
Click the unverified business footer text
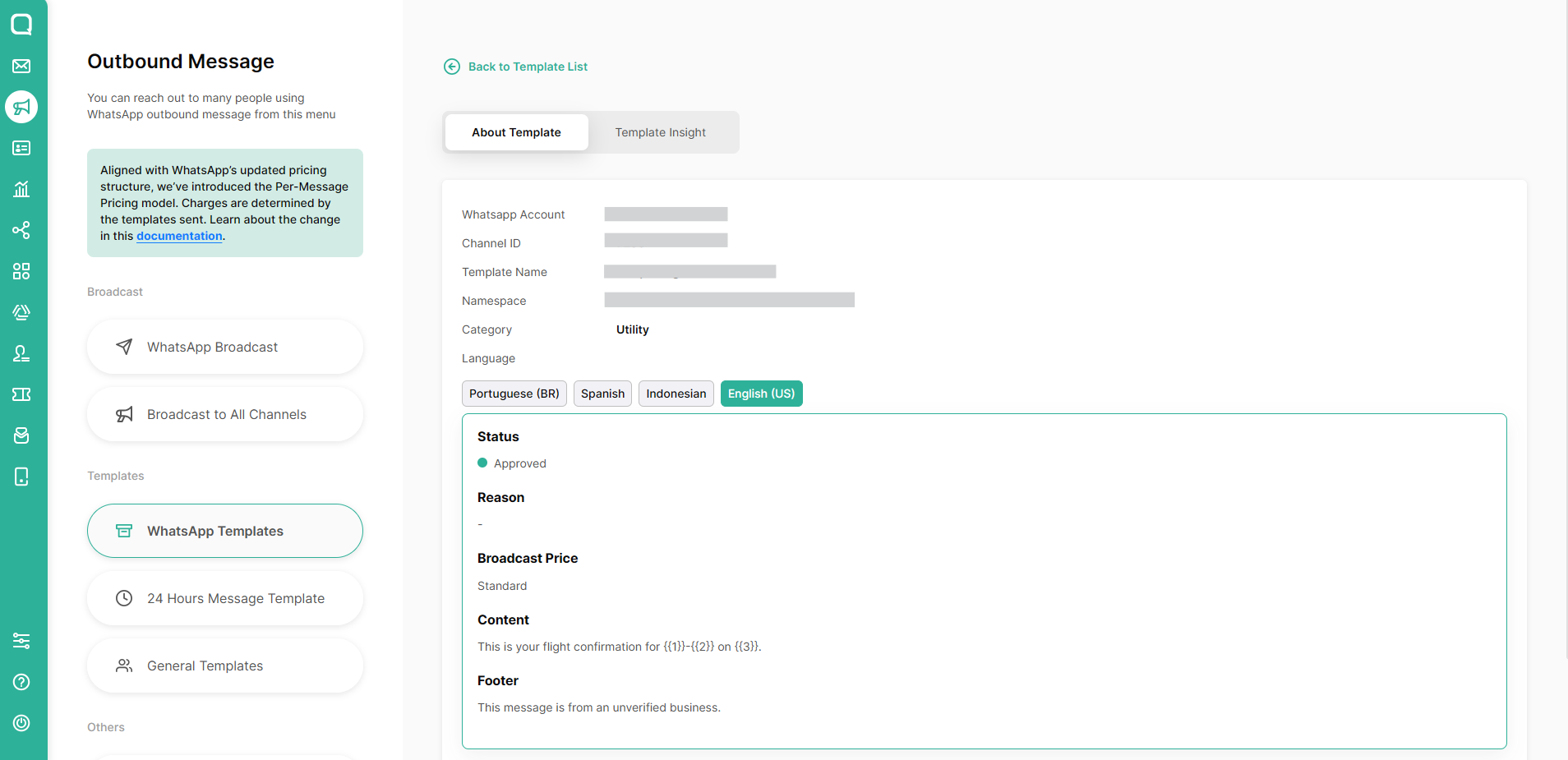599,707
